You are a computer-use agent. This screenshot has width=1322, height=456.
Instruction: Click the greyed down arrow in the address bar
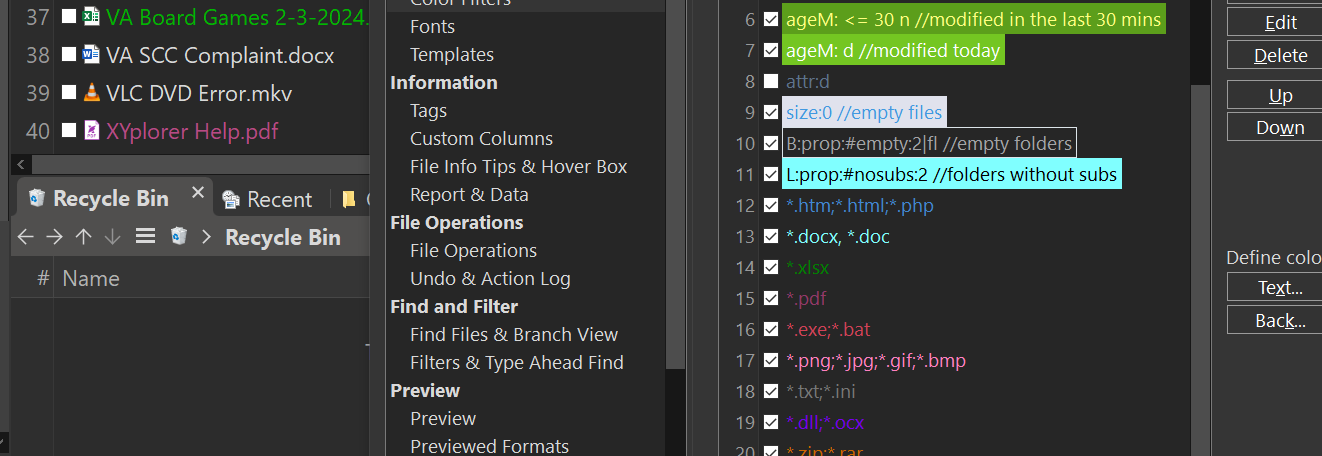pyautogui.click(x=113, y=237)
